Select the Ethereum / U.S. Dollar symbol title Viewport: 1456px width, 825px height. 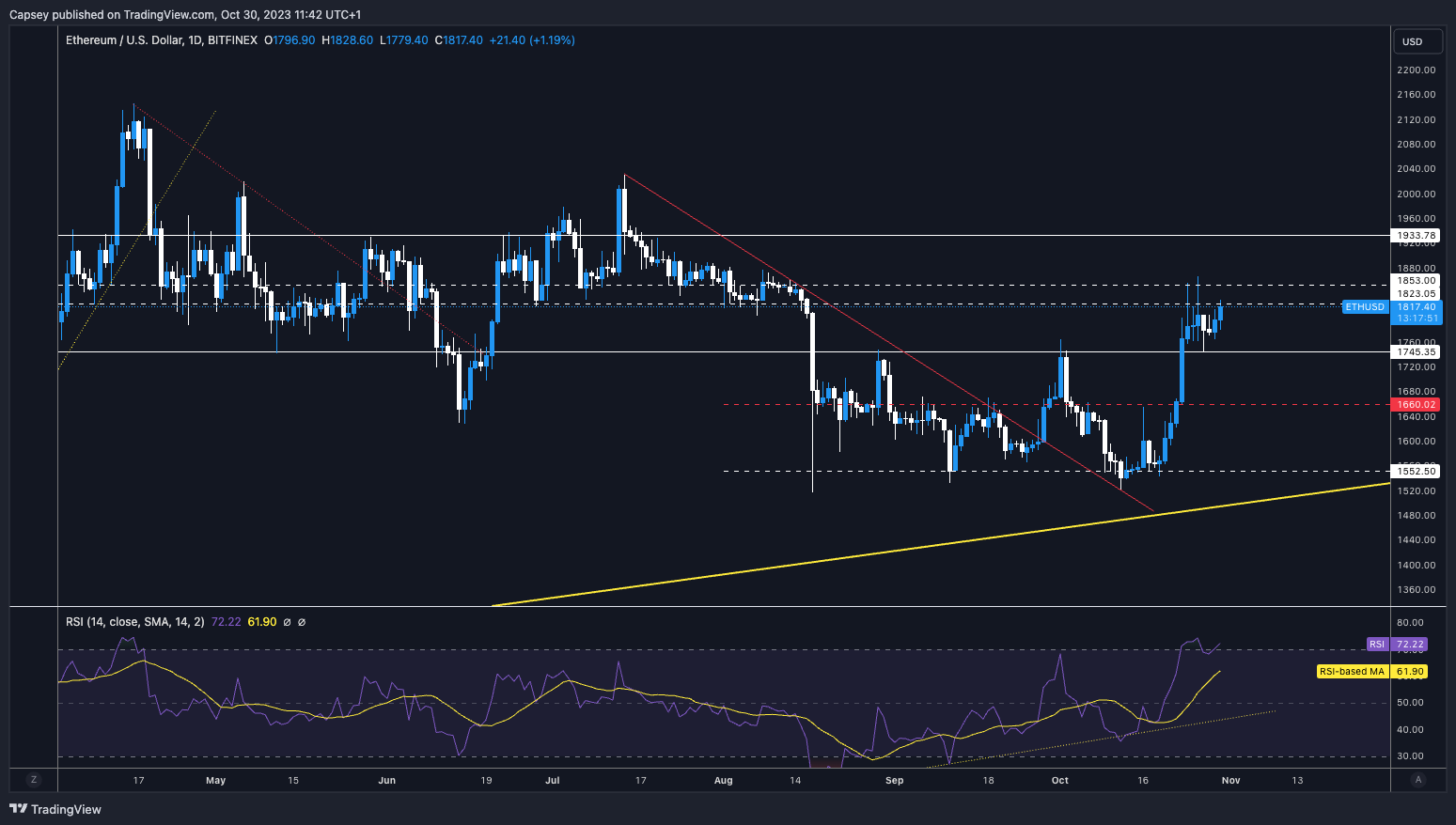click(124, 40)
